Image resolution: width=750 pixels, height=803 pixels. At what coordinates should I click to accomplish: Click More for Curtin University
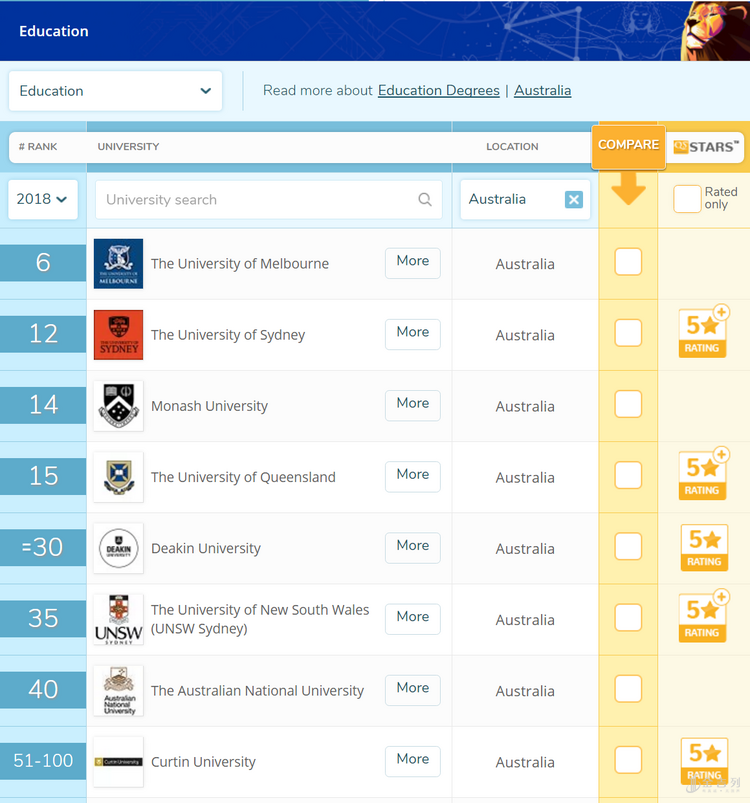[413, 762]
